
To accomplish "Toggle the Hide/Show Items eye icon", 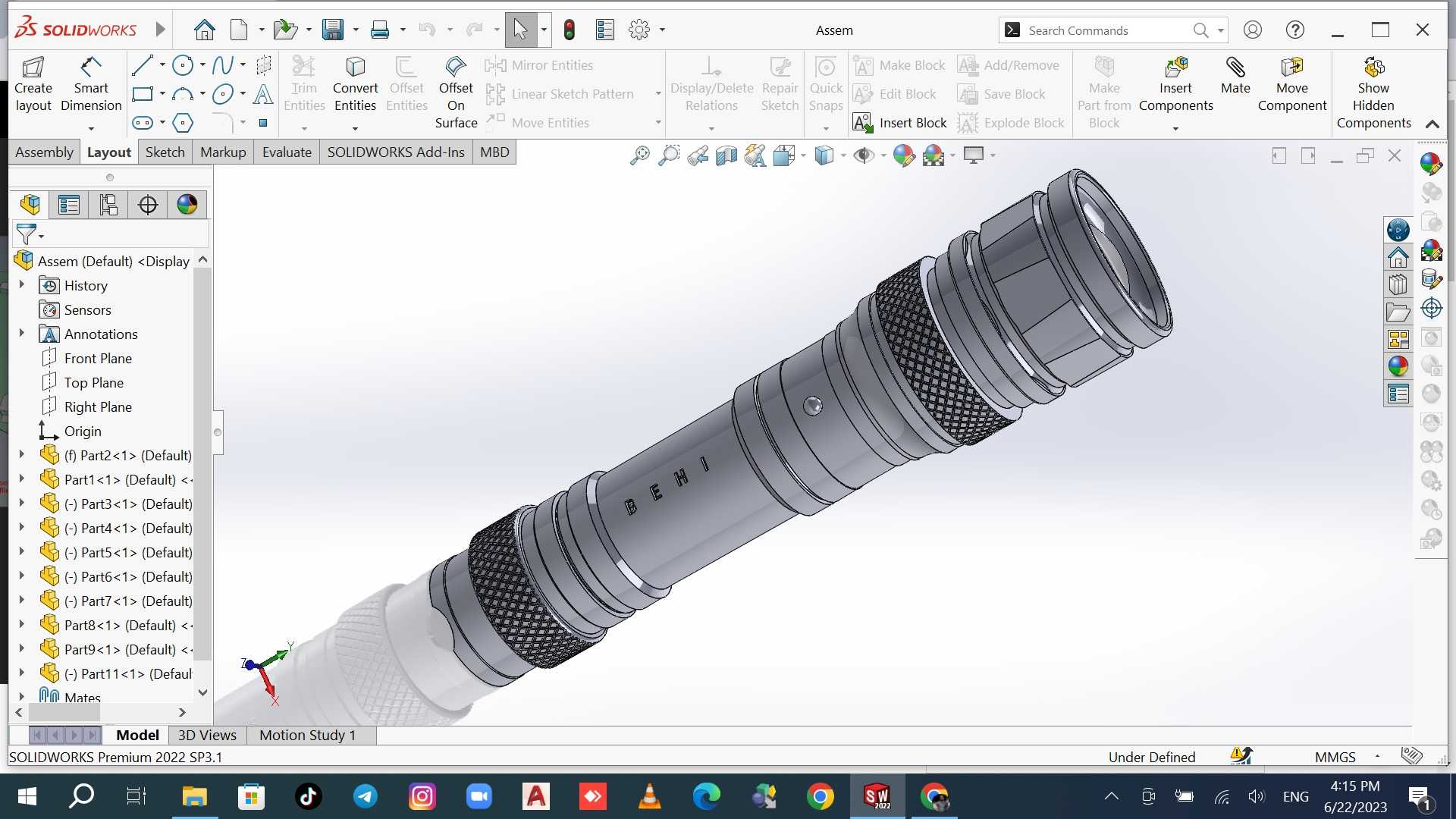I will point(863,156).
